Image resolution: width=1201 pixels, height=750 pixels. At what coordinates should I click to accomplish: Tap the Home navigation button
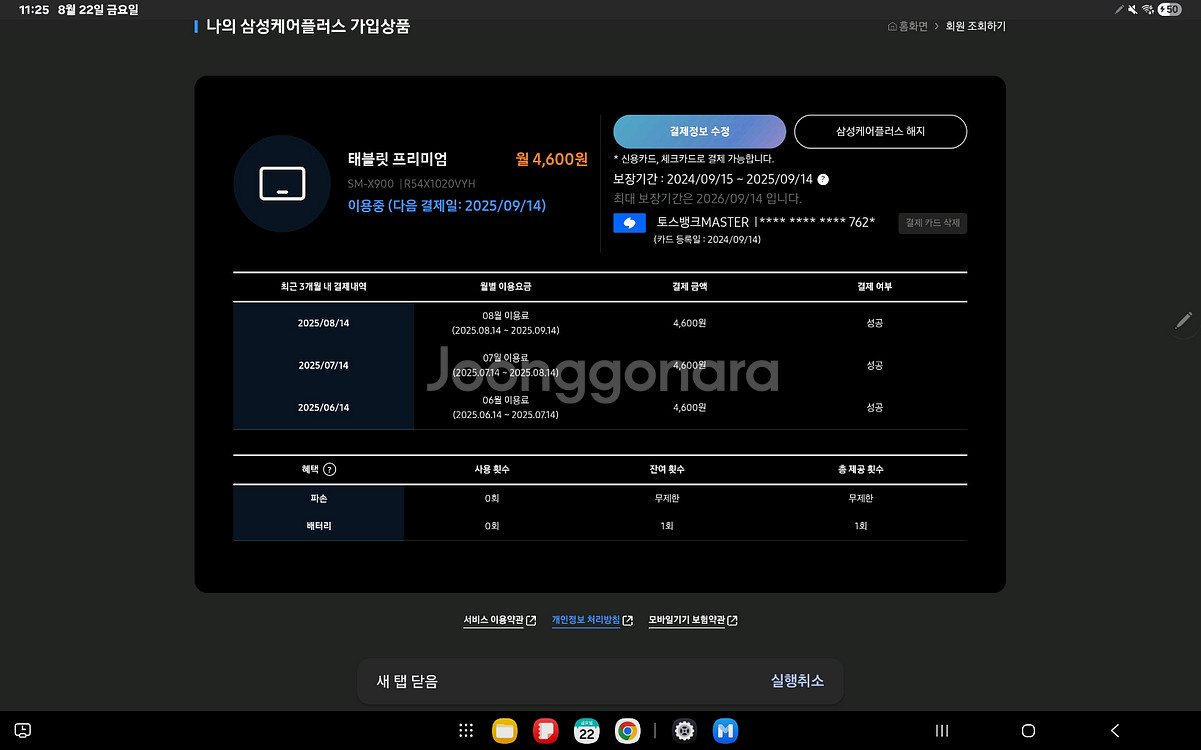pyautogui.click(x=1028, y=731)
